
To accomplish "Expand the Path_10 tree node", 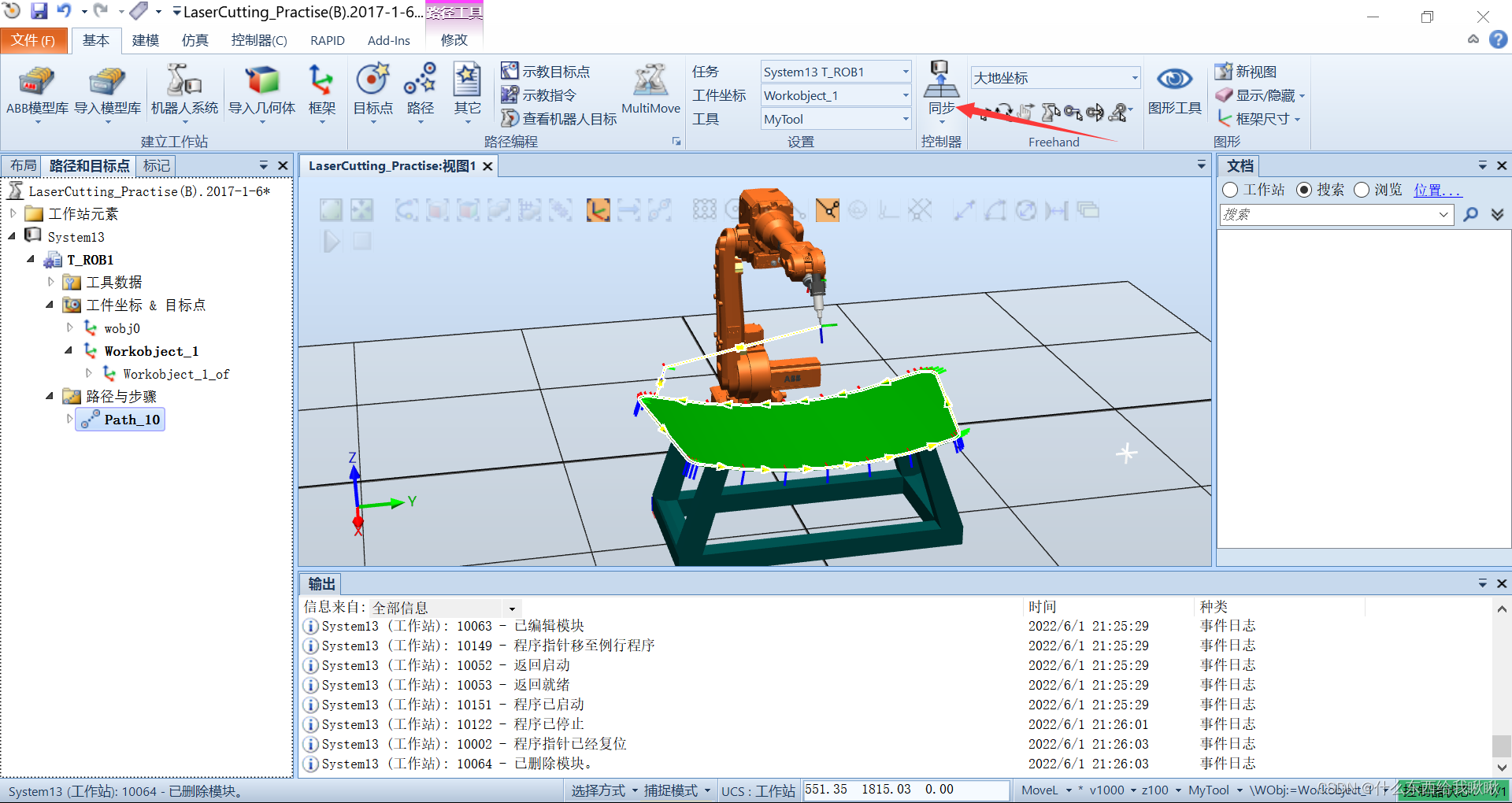I will tap(69, 419).
